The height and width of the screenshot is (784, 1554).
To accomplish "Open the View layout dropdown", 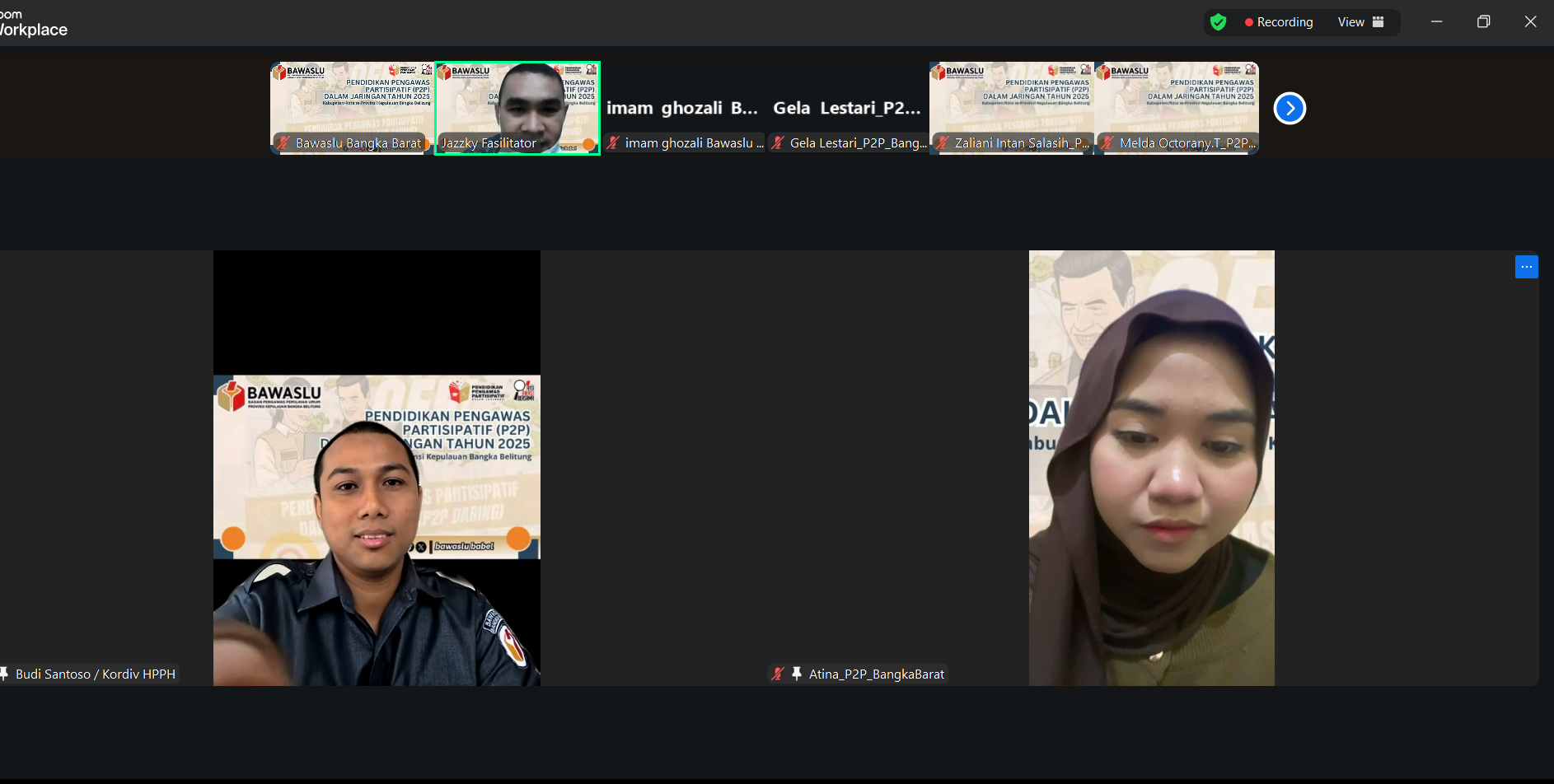I will coord(1360,22).
